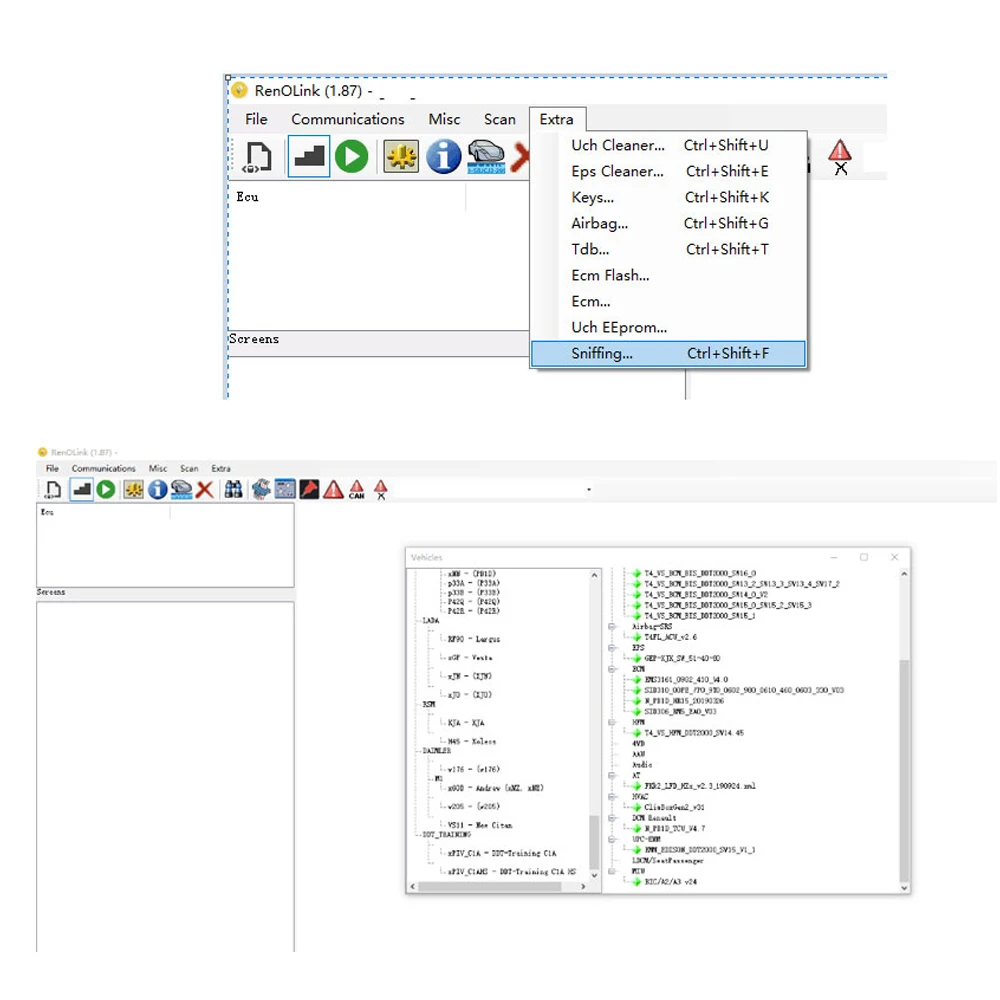Collapse the MIW node
Screen dimensions: 1000x1000
[x=612, y=871]
